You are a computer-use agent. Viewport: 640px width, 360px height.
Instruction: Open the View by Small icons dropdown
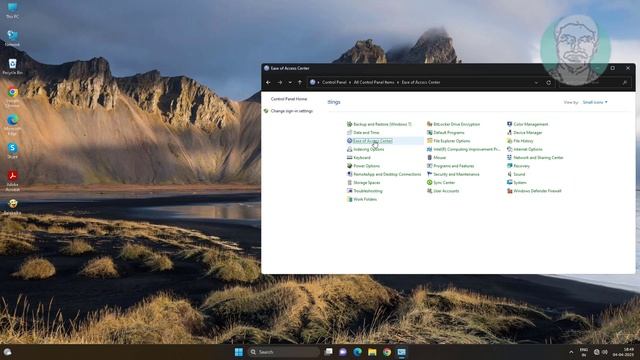(595, 102)
